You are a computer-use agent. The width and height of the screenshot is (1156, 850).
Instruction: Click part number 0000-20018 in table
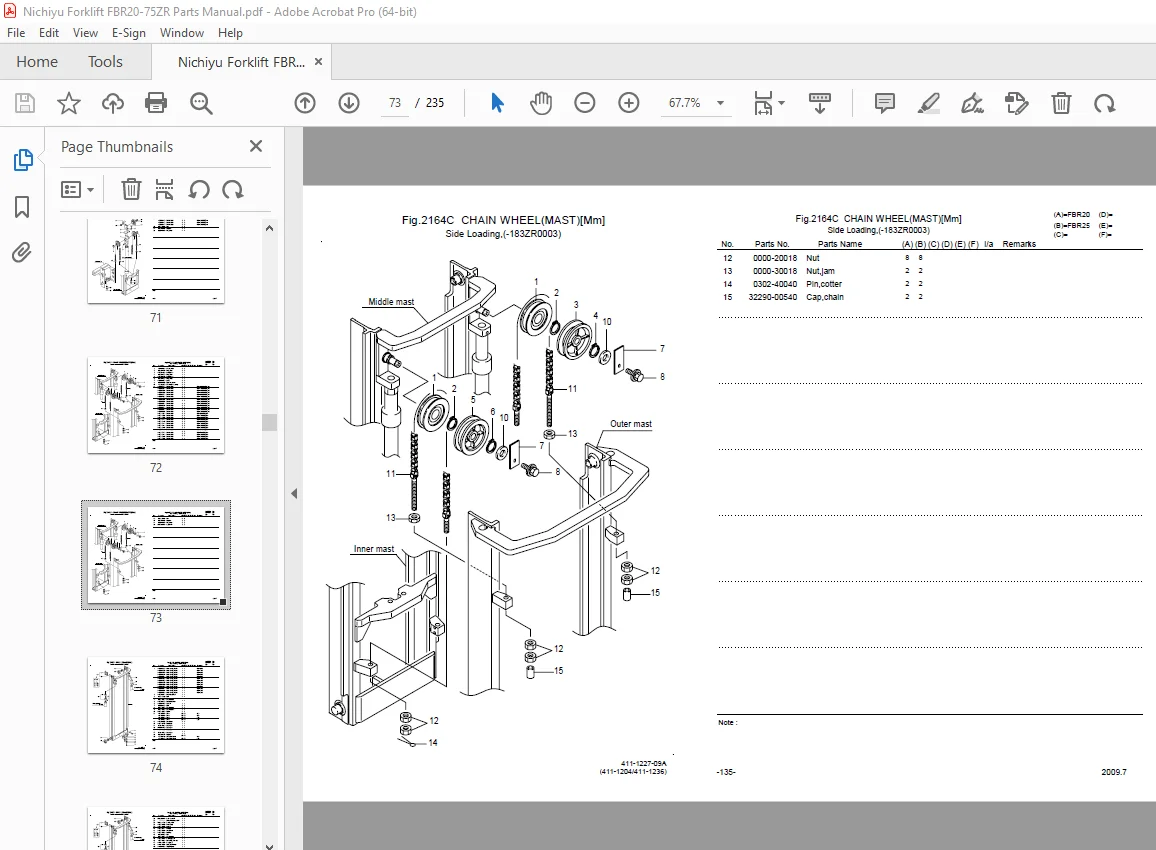(x=775, y=258)
